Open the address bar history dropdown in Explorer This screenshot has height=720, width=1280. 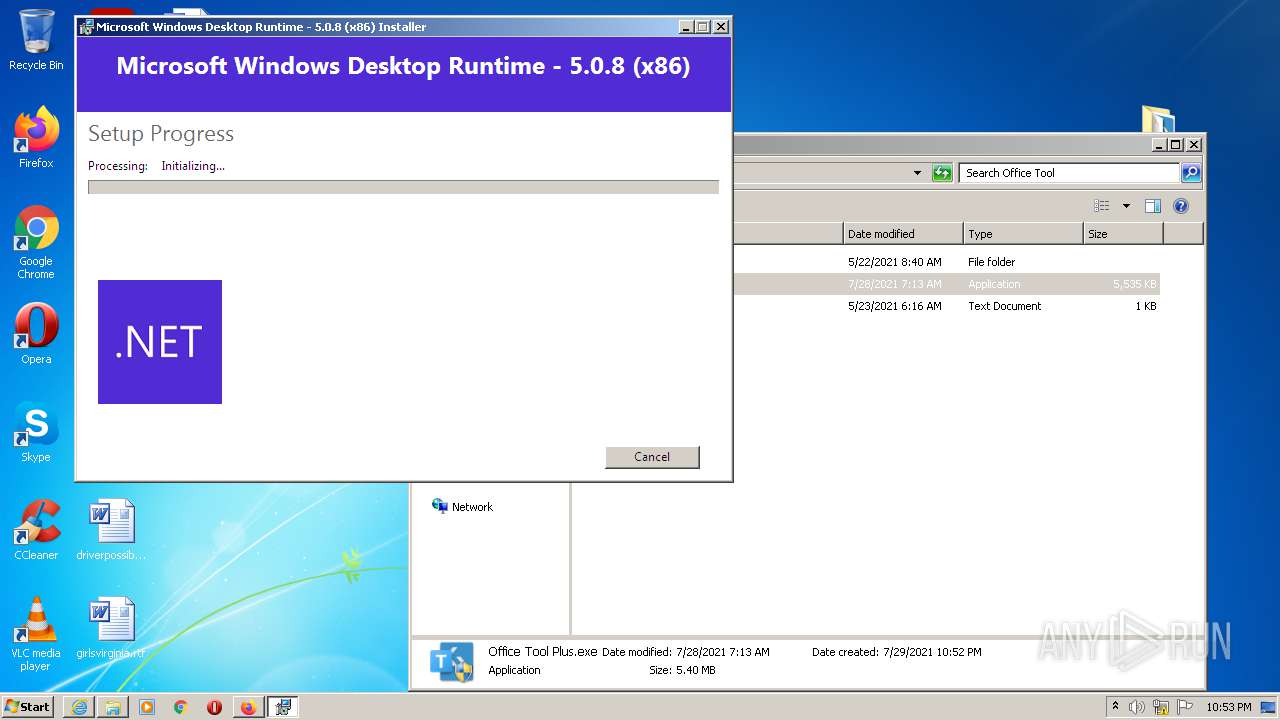pos(917,173)
